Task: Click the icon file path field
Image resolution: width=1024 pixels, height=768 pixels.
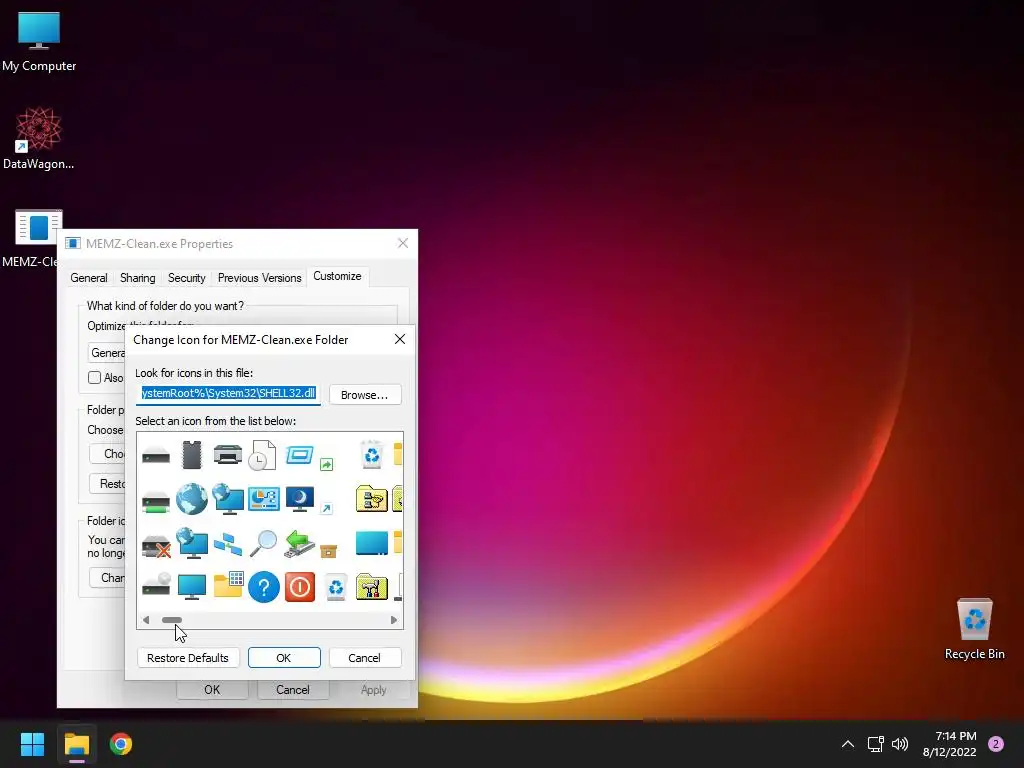Action: [x=229, y=393]
